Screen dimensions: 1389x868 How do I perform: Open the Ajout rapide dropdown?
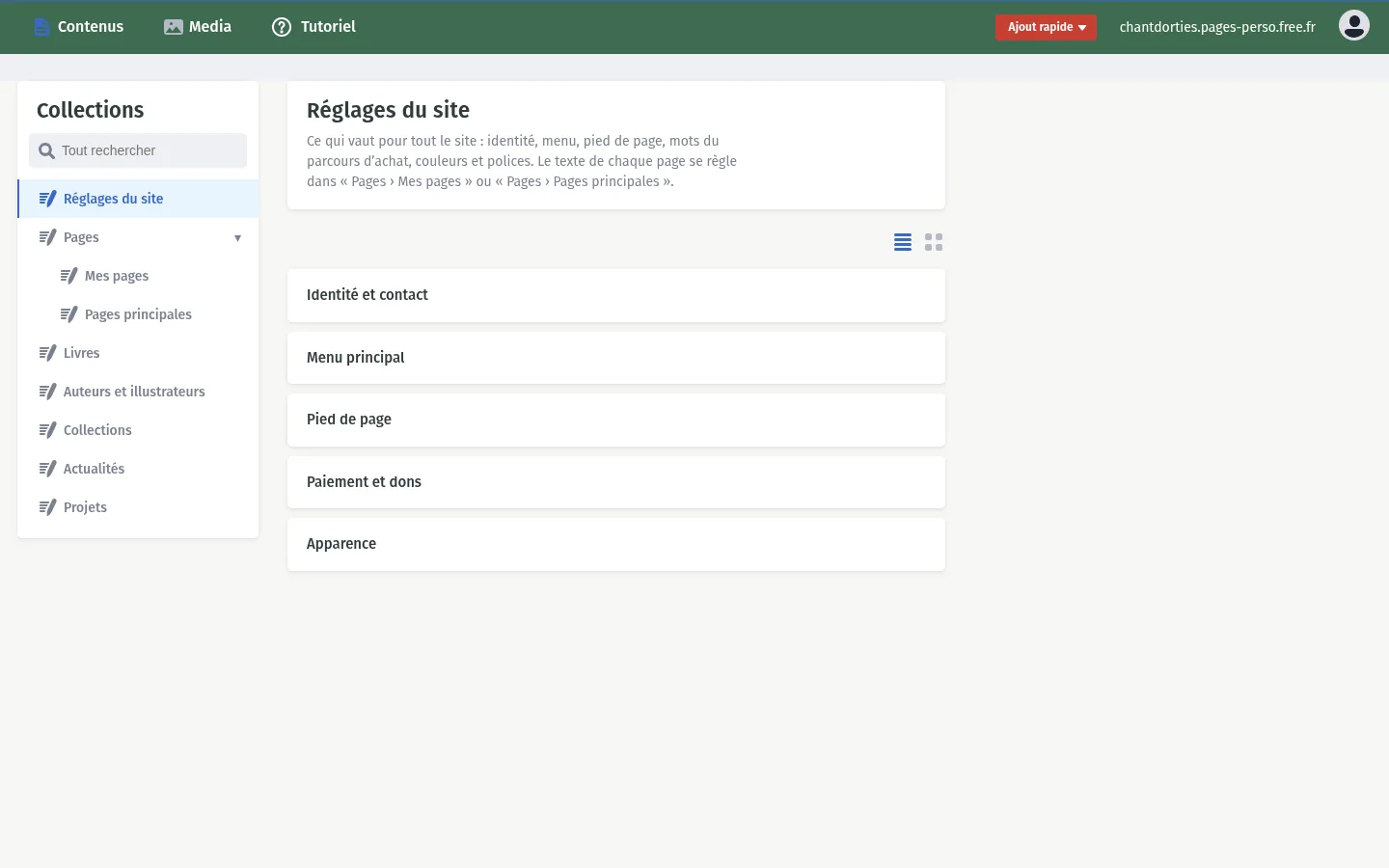(1046, 27)
